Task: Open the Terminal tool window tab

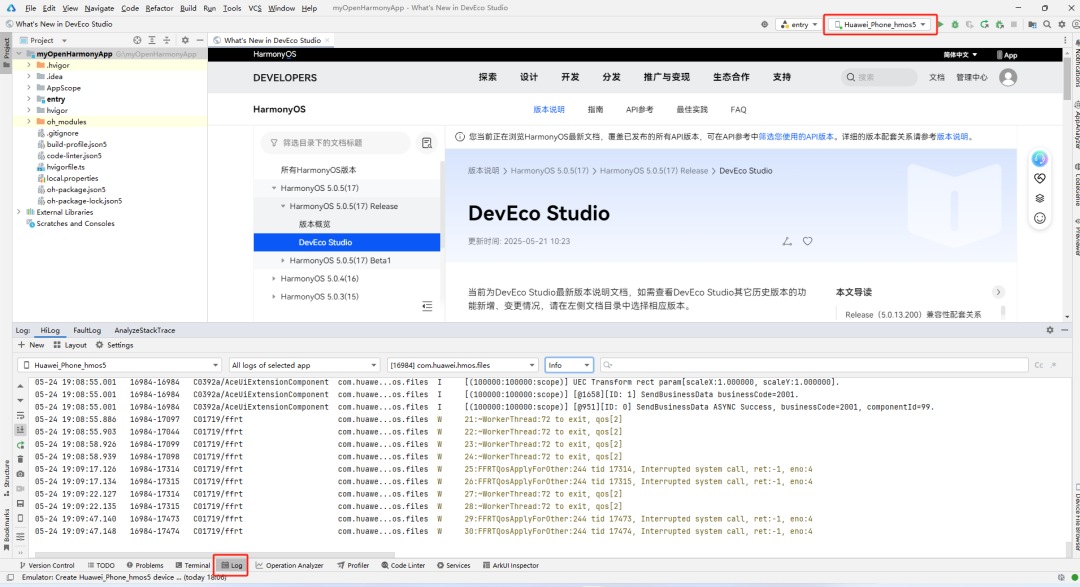Action: (193, 566)
